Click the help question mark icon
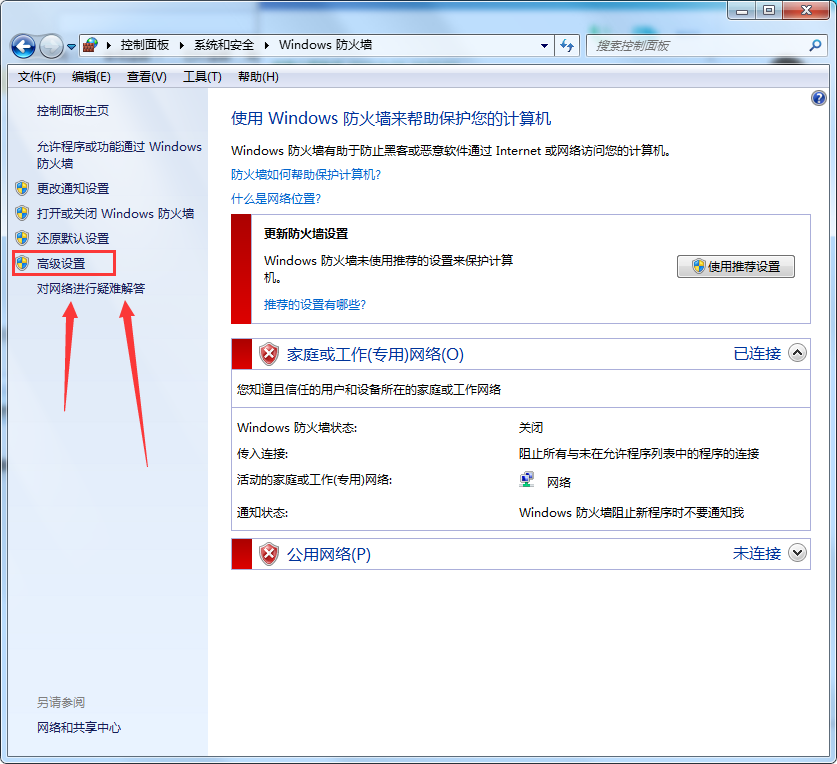Viewport: 837px width, 764px height. 819,98
